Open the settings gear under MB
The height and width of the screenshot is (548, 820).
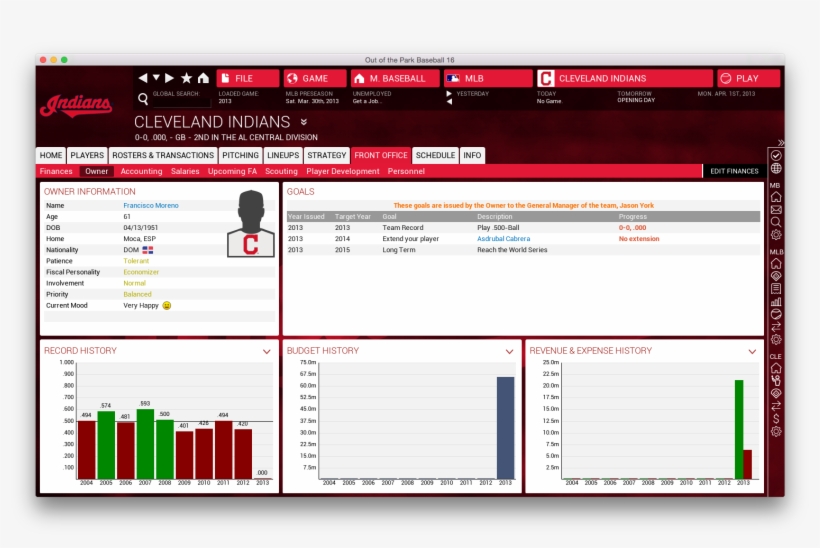(776, 235)
